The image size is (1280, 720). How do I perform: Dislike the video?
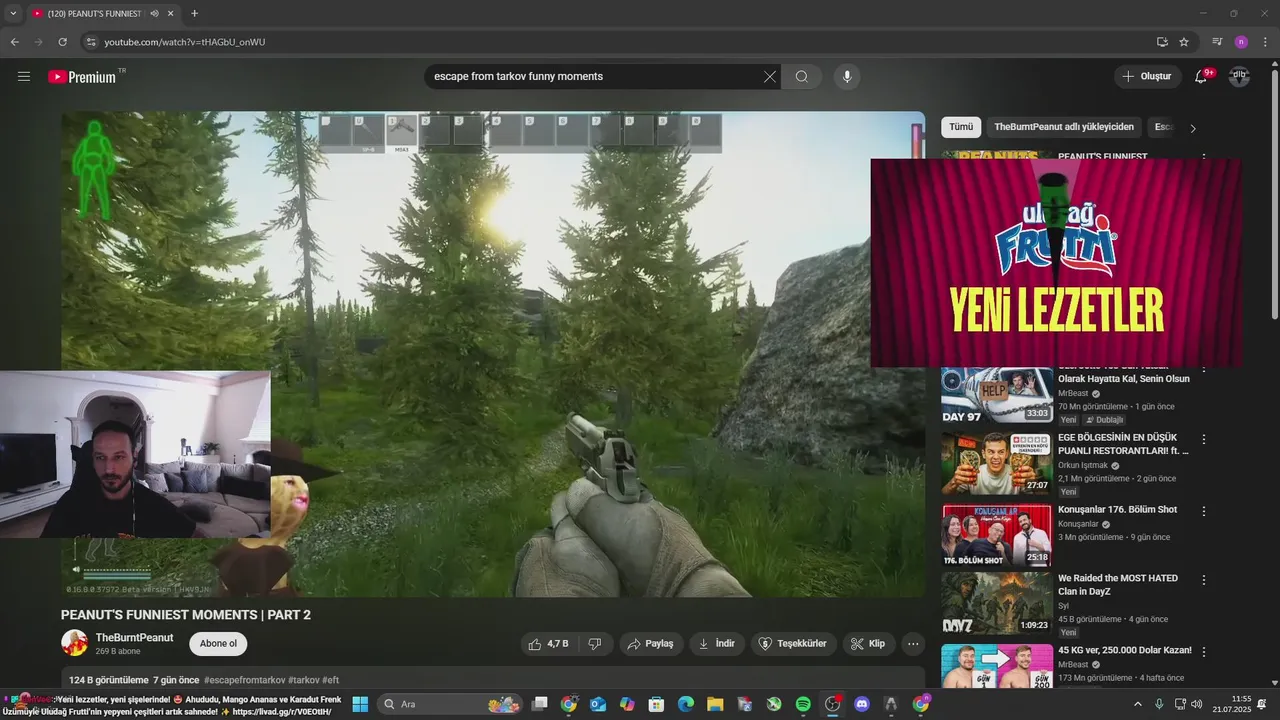point(595,643)
